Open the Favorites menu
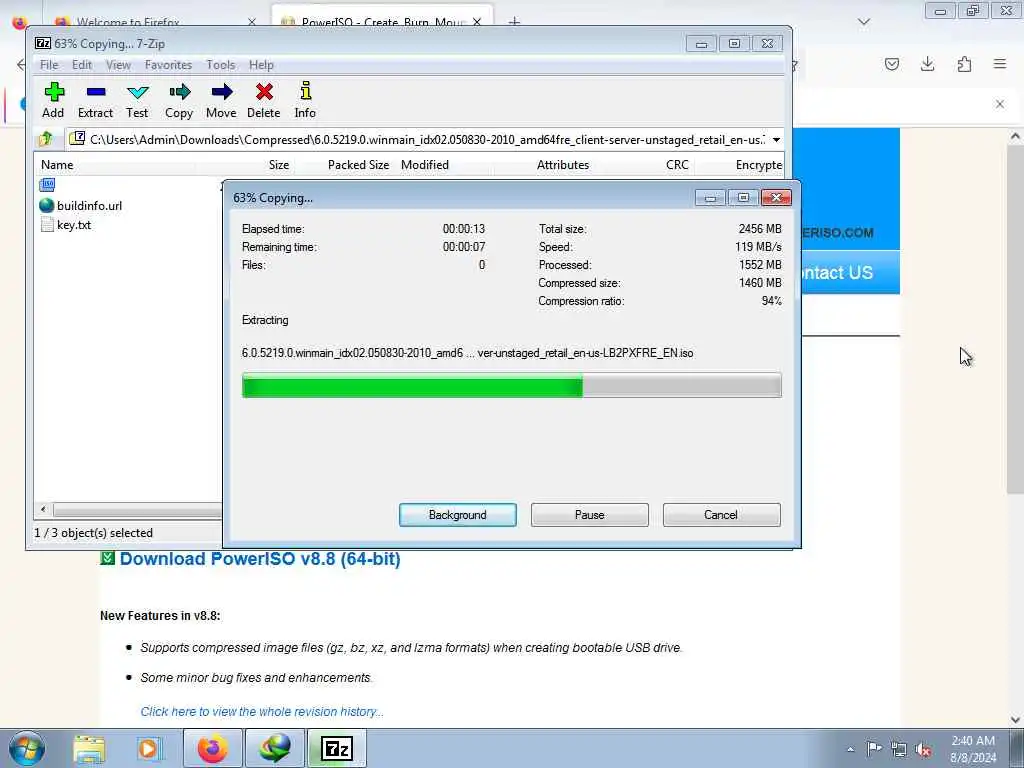Viewport: 1024px width, 768px height. coord(168,65)
